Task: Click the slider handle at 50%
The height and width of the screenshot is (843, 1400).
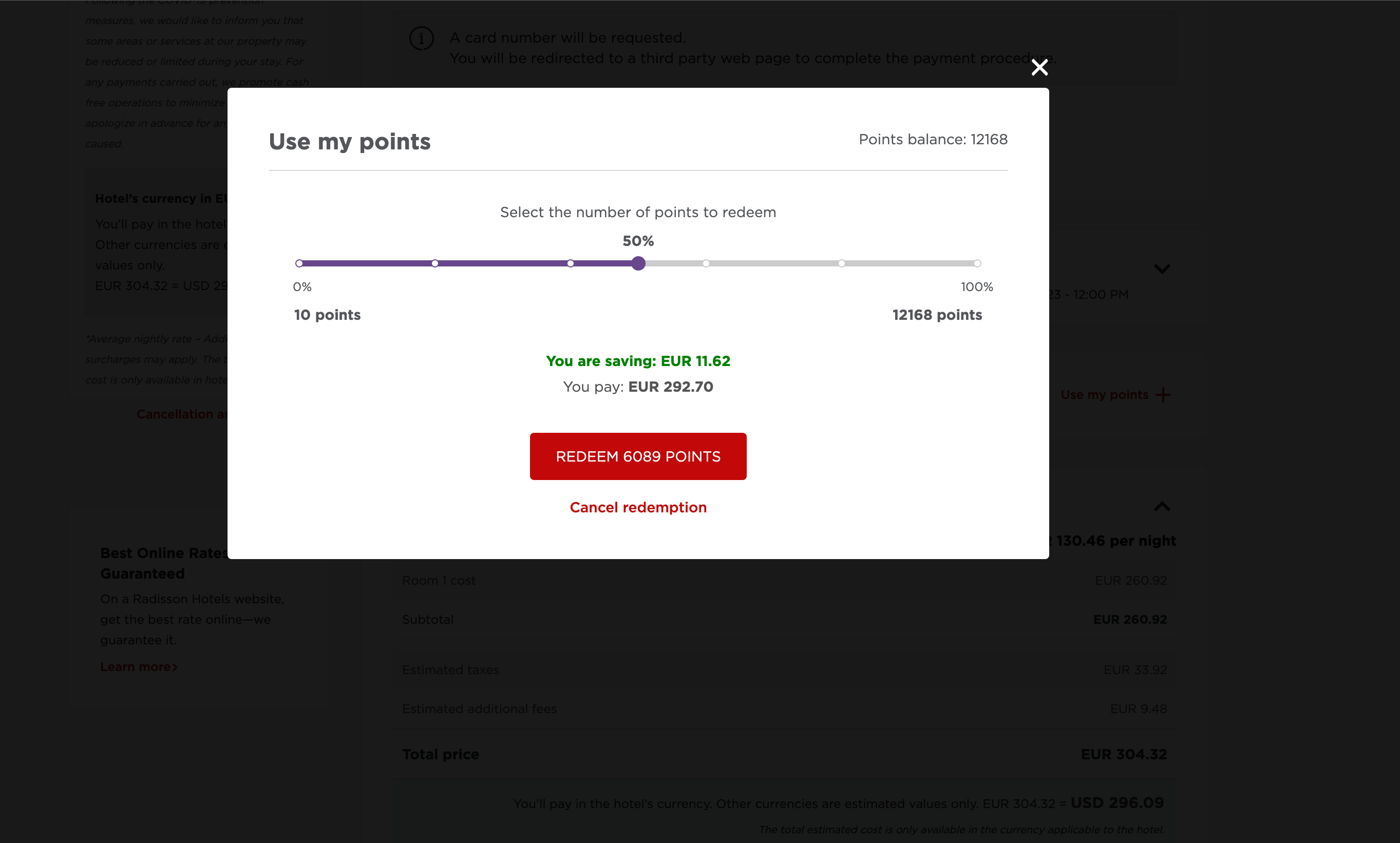Action: (x=638, y=263)
